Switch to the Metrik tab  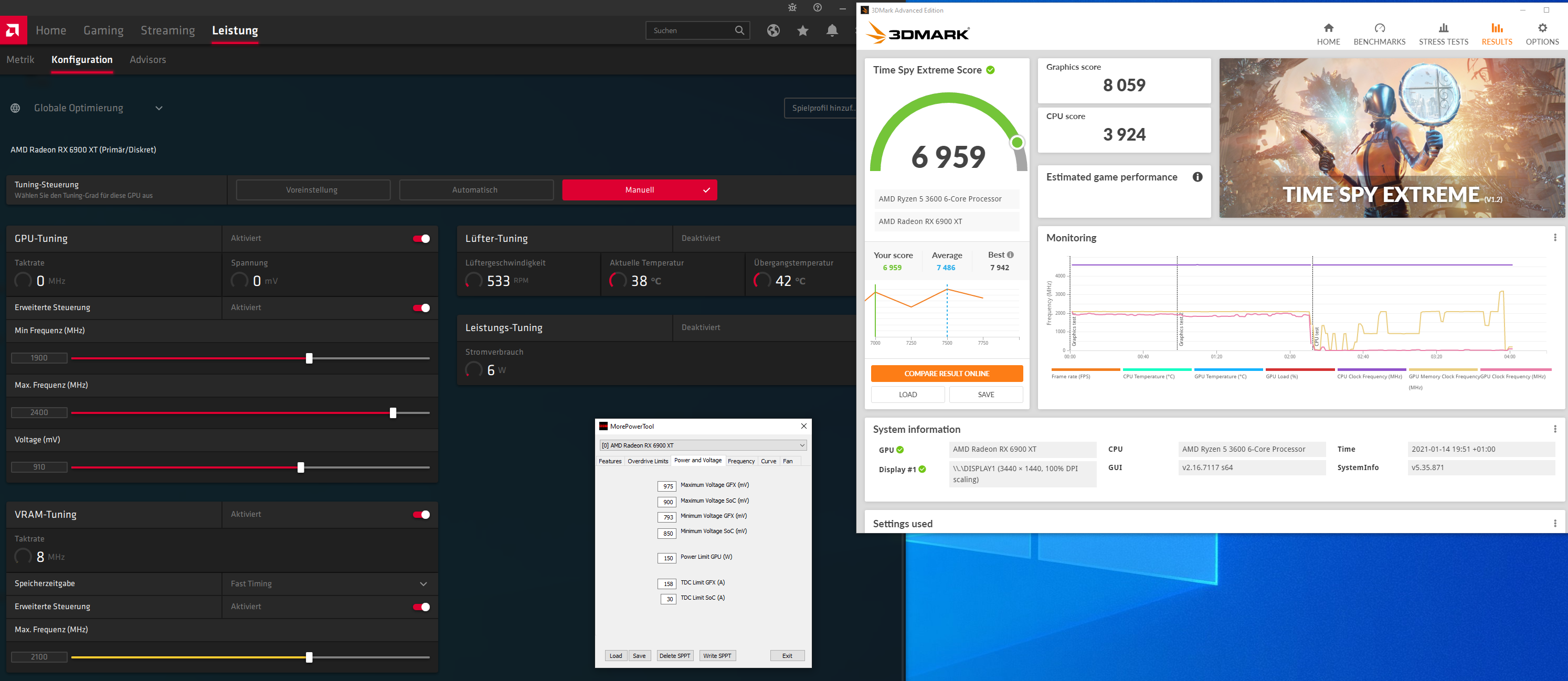pos(20,60)
